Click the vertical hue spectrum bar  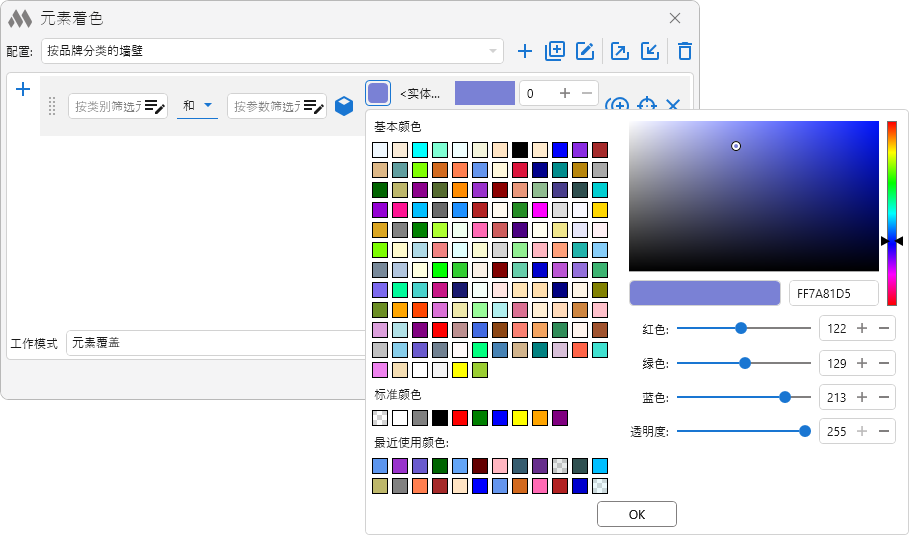click(892, 195)
